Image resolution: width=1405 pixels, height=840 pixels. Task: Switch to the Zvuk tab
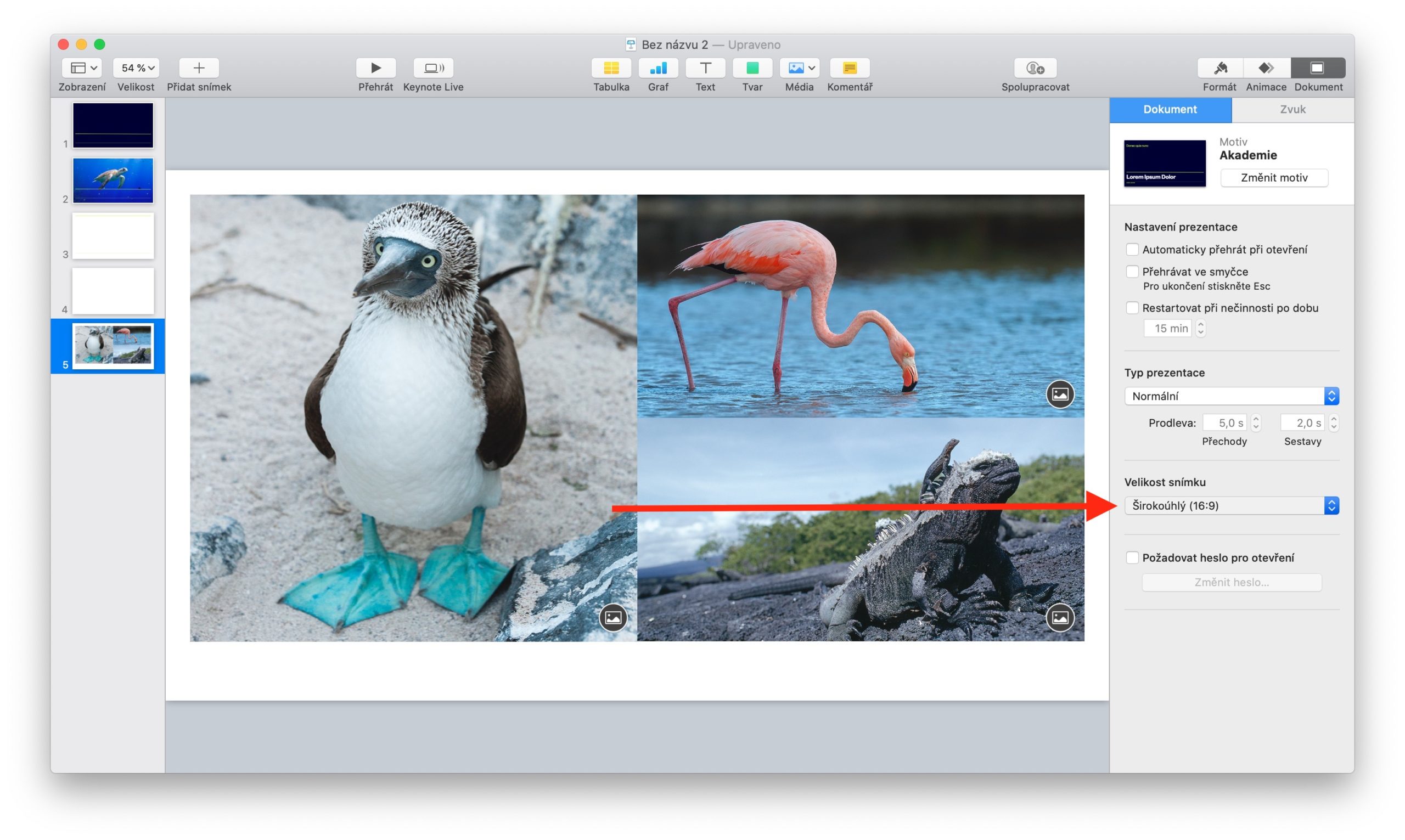click(1292, 109)
